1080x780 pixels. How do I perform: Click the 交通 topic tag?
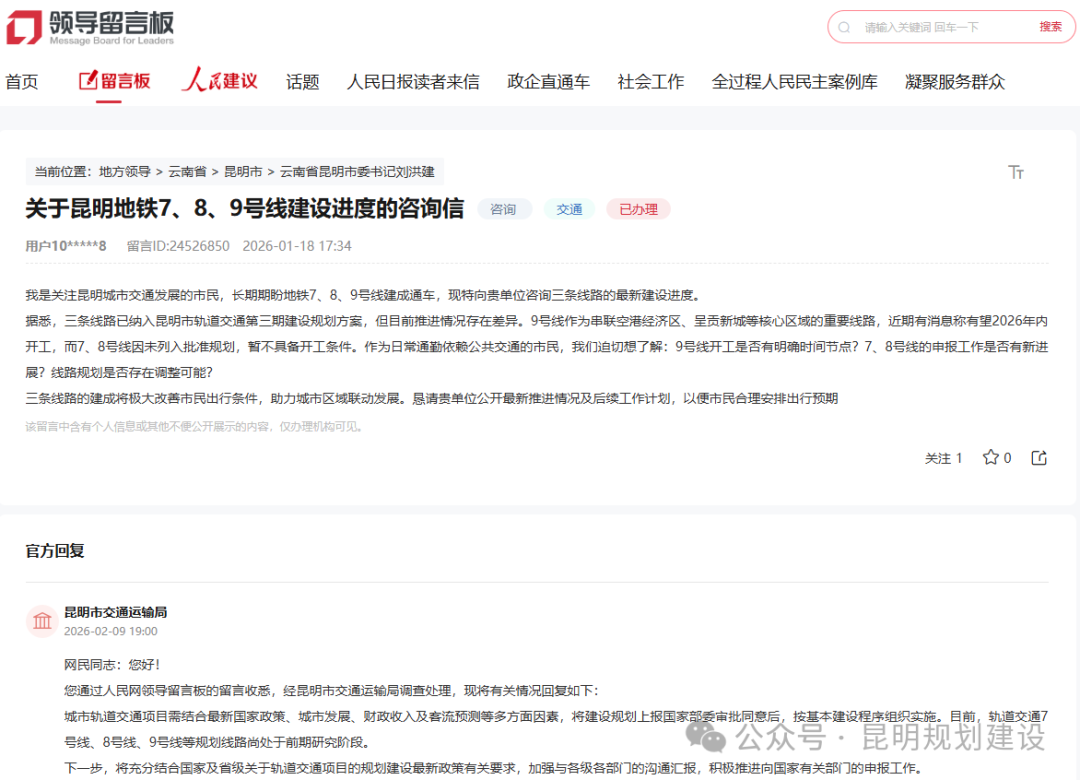[x=569, y=209]
